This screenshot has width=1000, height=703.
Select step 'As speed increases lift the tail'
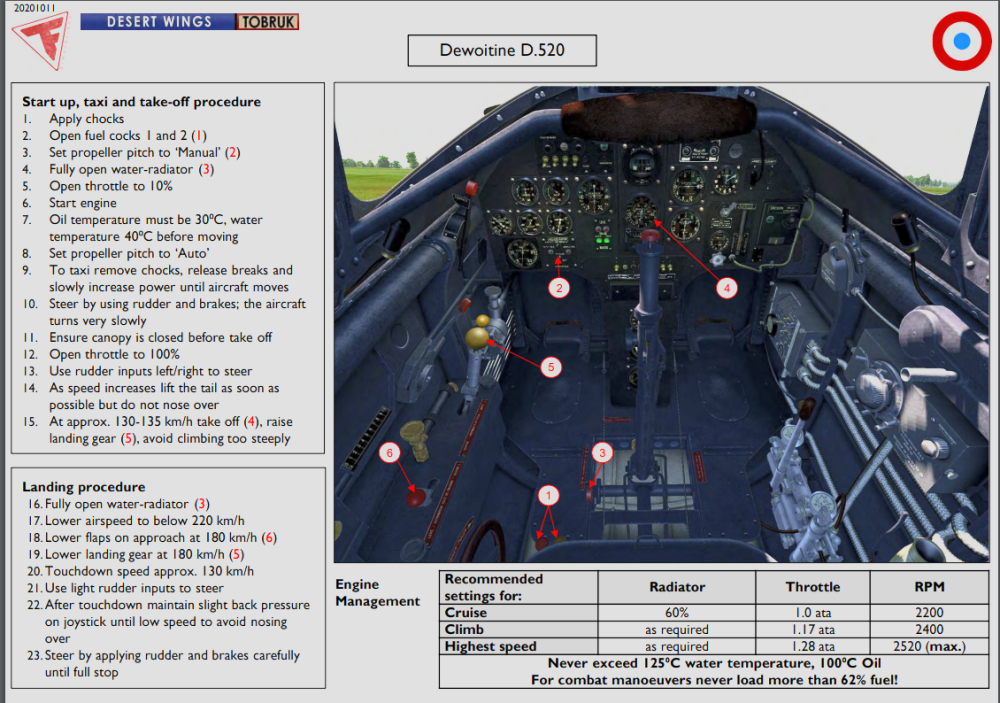(x=151, y=396)
